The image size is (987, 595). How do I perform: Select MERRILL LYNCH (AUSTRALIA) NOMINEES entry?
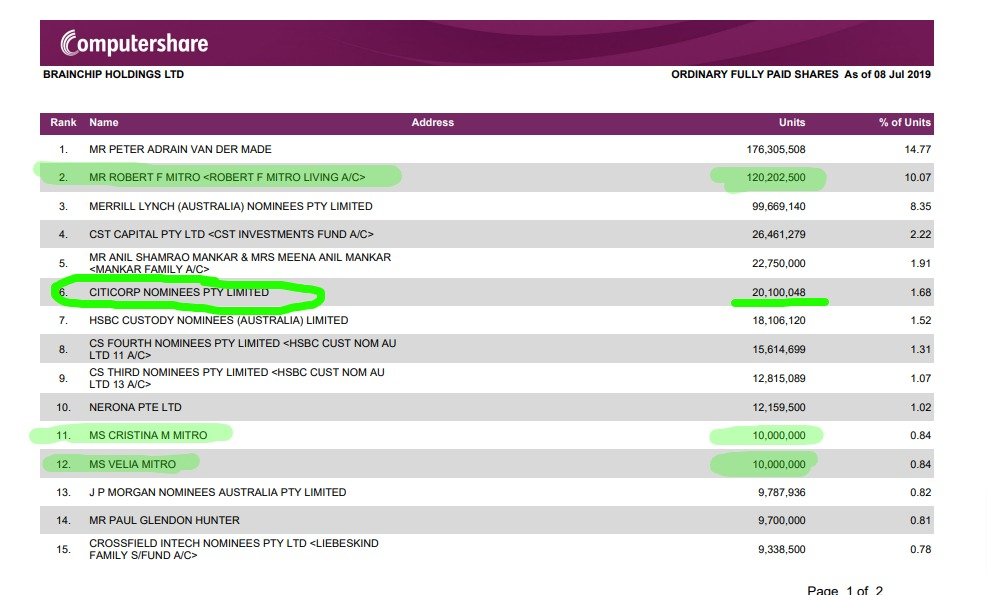pos(230,206)
